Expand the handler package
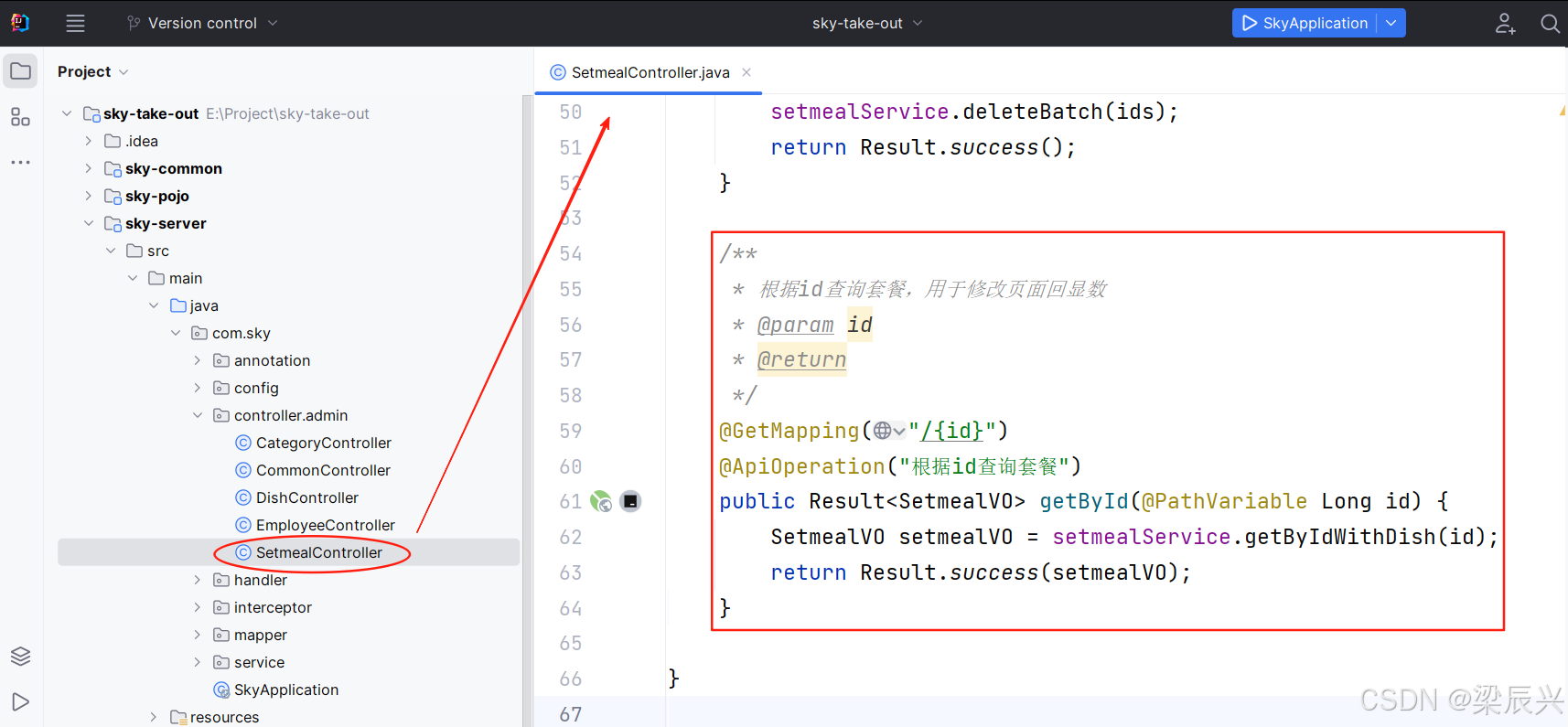 click(x=198, y=580)
